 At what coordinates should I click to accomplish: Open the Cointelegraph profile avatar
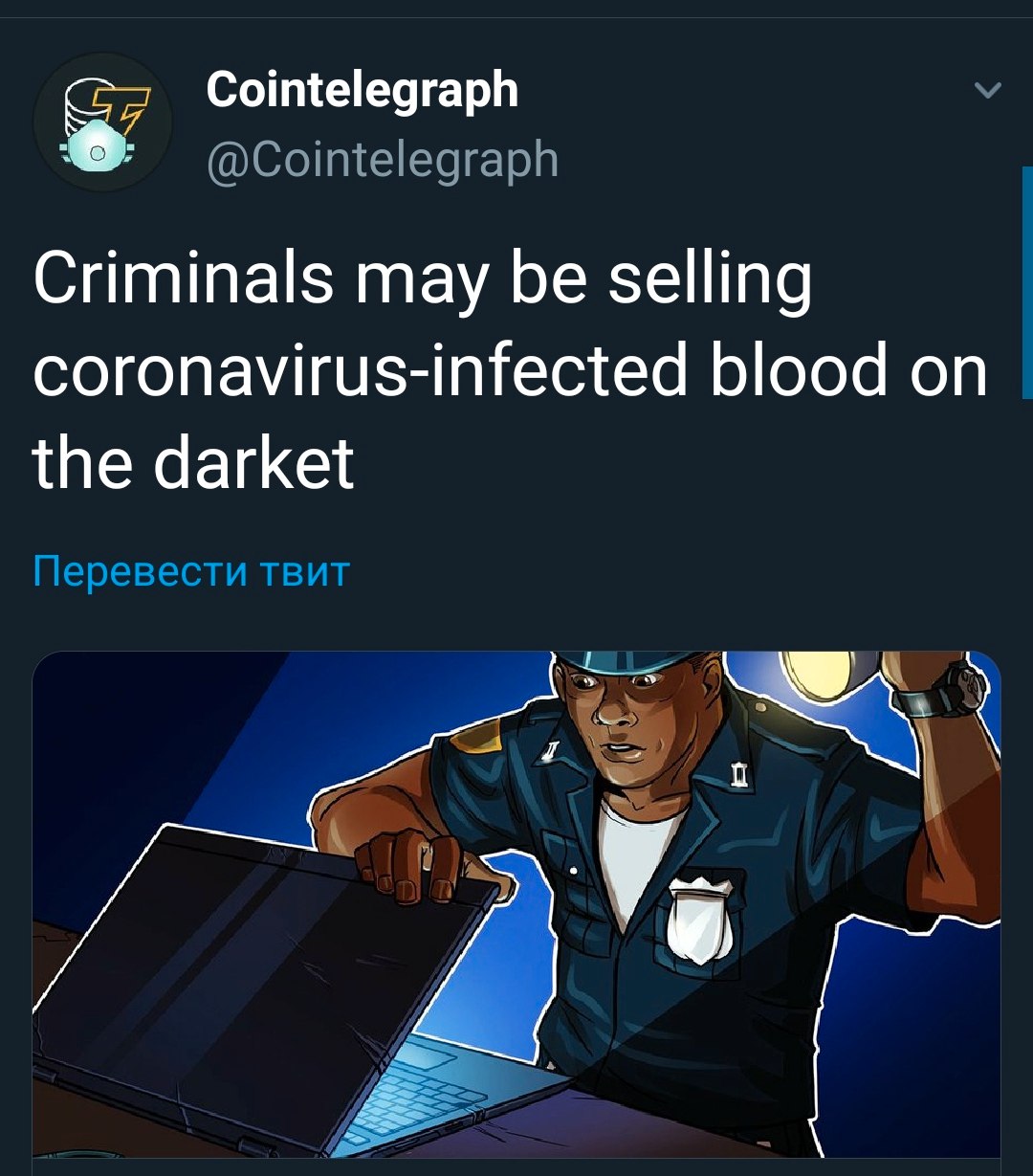click(x=103, y=122)
